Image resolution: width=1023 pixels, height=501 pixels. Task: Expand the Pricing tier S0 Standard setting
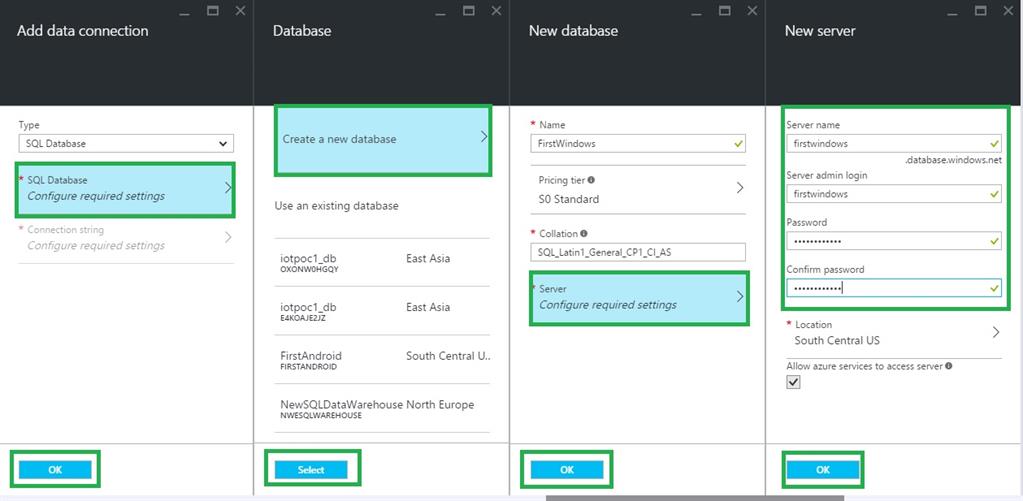coord(640,188)
